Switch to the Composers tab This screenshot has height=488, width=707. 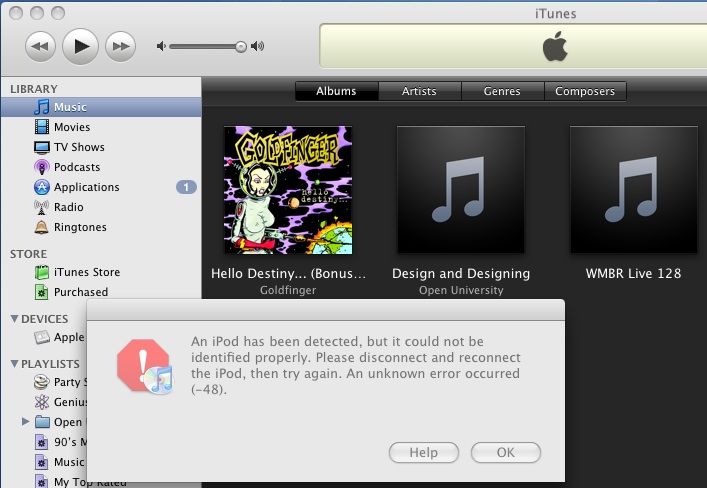[x=585, y=91]
